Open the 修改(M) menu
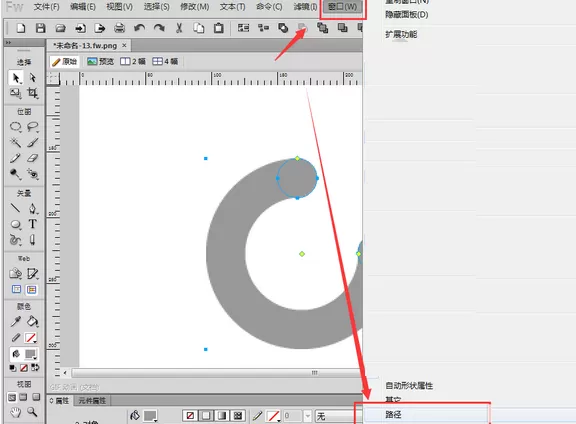 (194, 7)
